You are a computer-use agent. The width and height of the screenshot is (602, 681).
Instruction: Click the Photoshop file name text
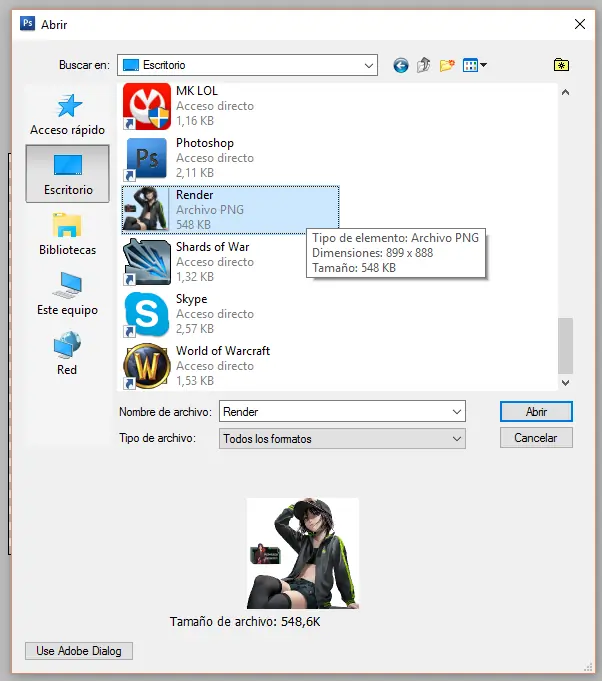coord(205,143)
